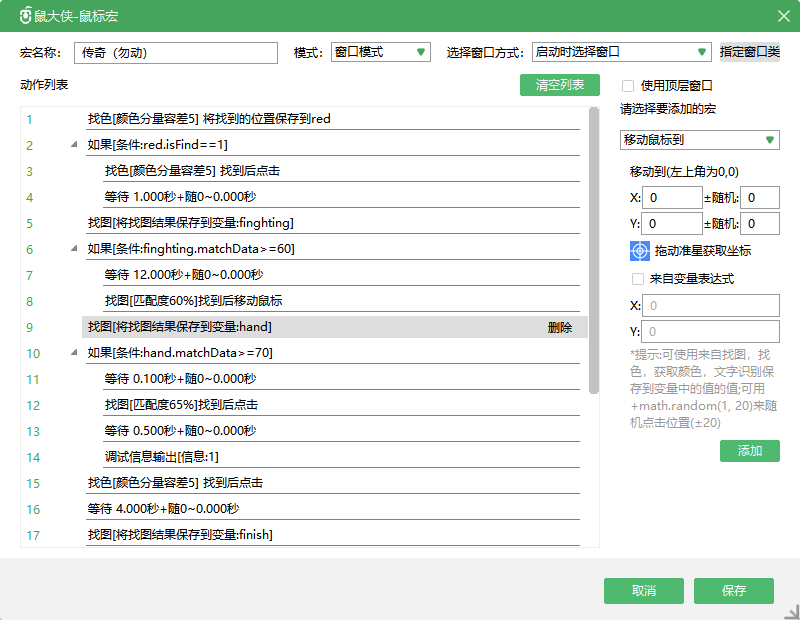Click the 鼠大侠 app logo icon
Image resolution: width=800 pixels, height=620 pixels.
(x=26, y=16)
